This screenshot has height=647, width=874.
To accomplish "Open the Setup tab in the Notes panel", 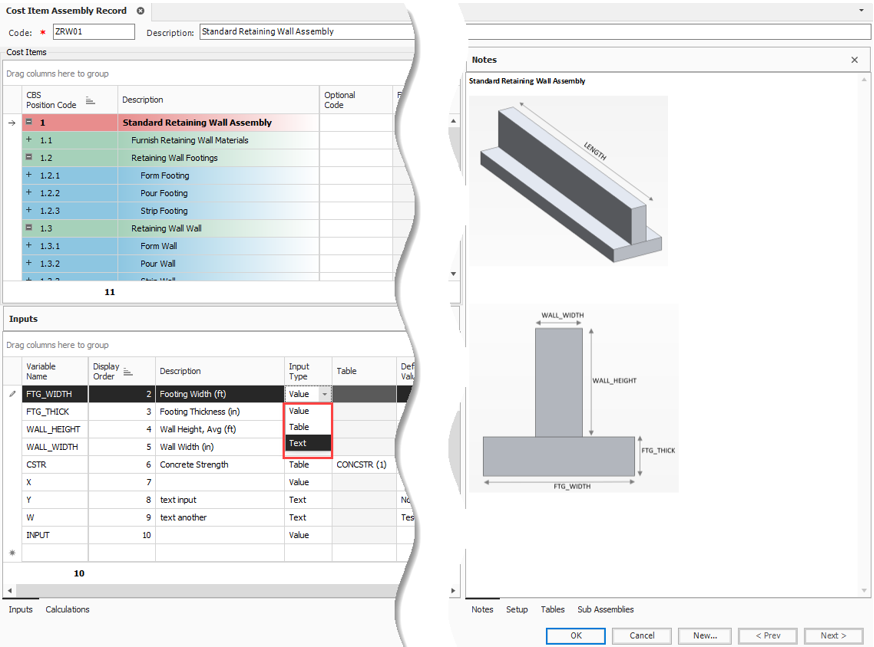I will (517, 609).
